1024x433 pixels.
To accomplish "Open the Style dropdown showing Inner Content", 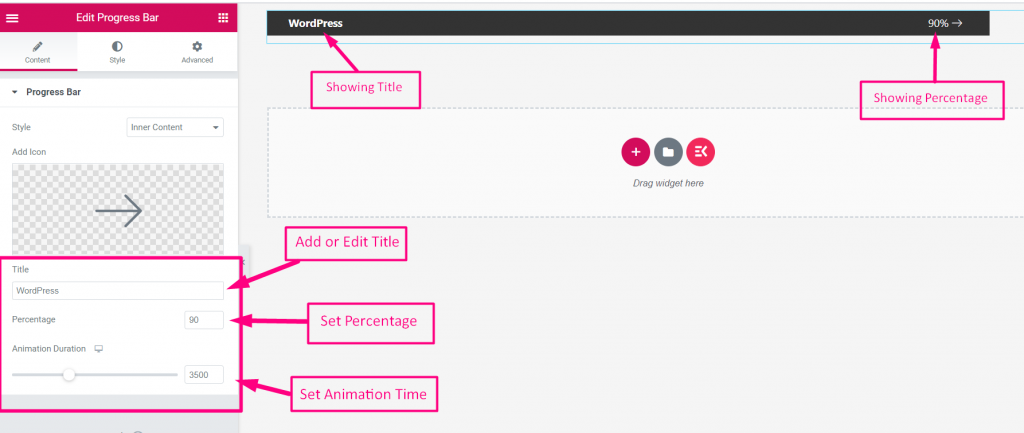I will tap(175, 127).
